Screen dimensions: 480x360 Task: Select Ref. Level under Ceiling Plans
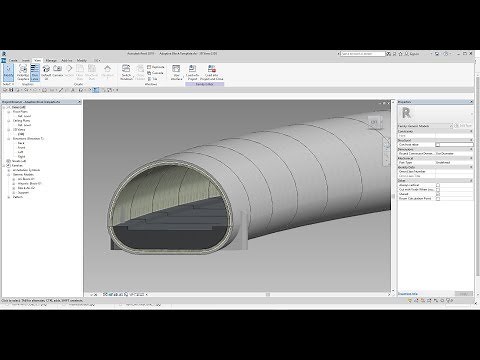pyautogui.click(x=24, y=125)
